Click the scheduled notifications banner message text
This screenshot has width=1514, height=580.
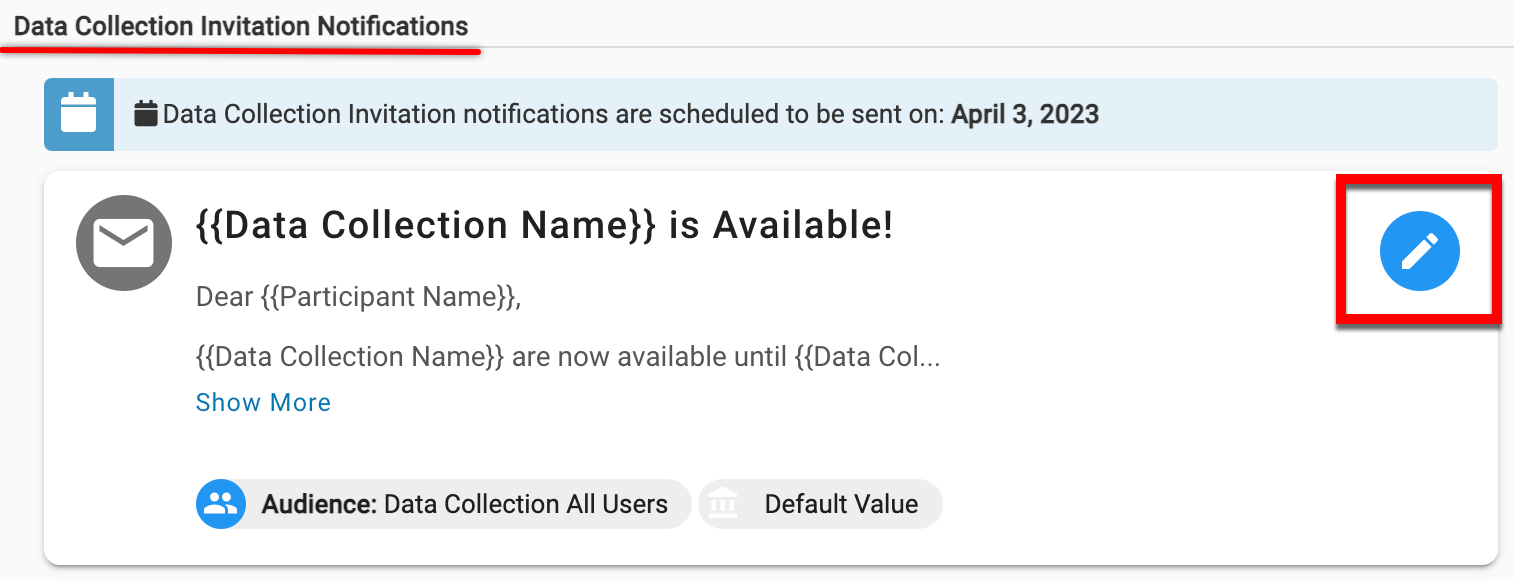(x=553, y=114)
